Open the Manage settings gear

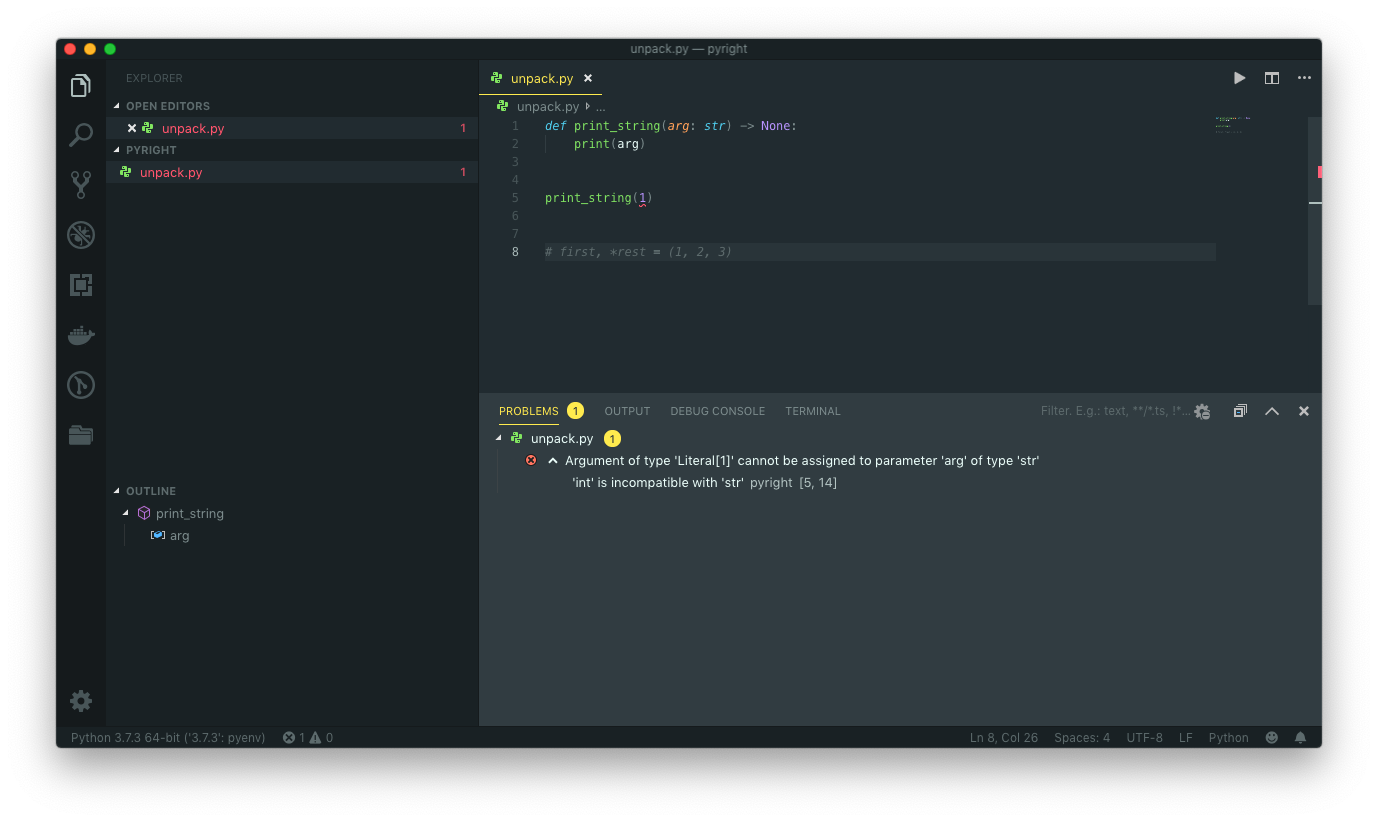pyautogui.click(x=80, y=701)
